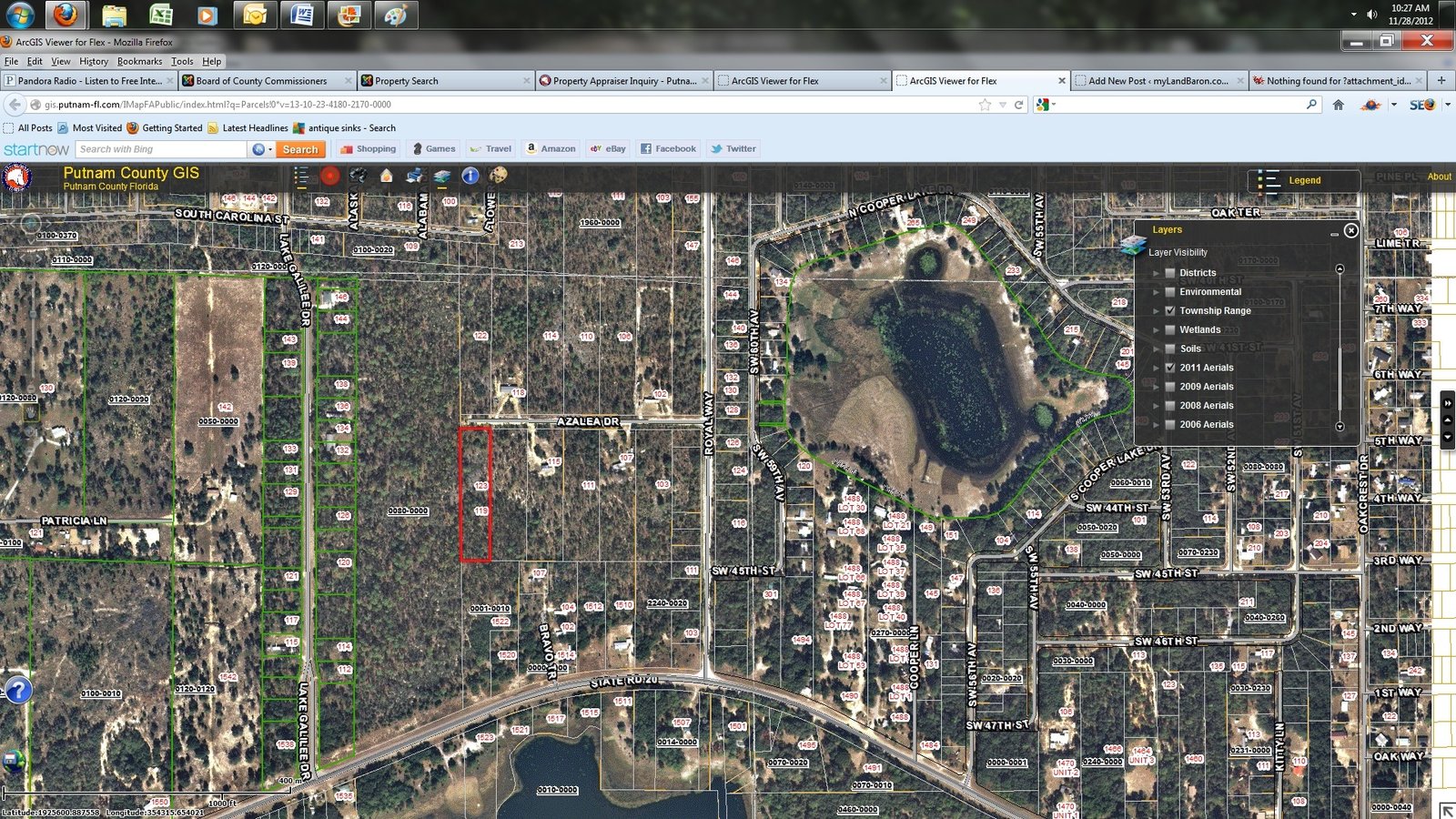Viewport: 1456px width, 819px height.
Task: Click the browser Home icon
Action: (x=1338, y=105)
